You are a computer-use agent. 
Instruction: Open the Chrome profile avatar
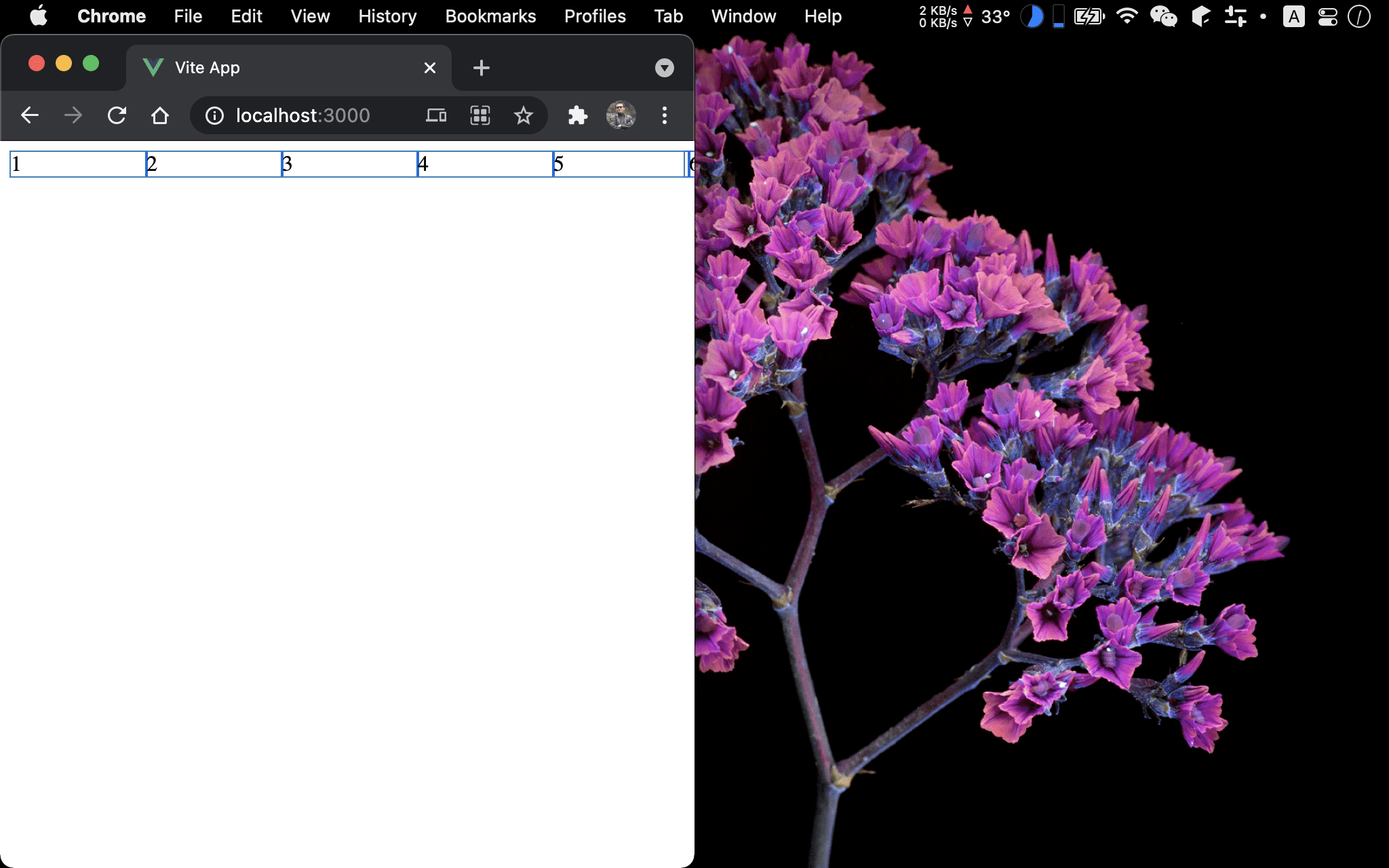pos(621,115)
